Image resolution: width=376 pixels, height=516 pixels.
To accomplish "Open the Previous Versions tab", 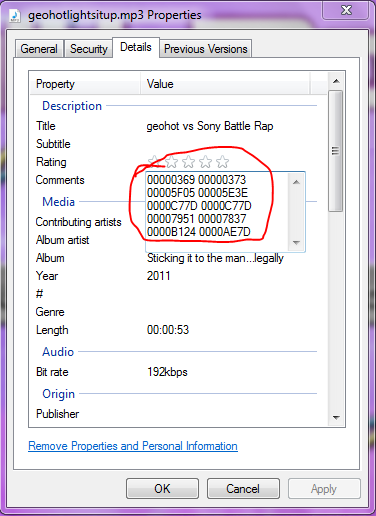I will click(x=206, y=49).
